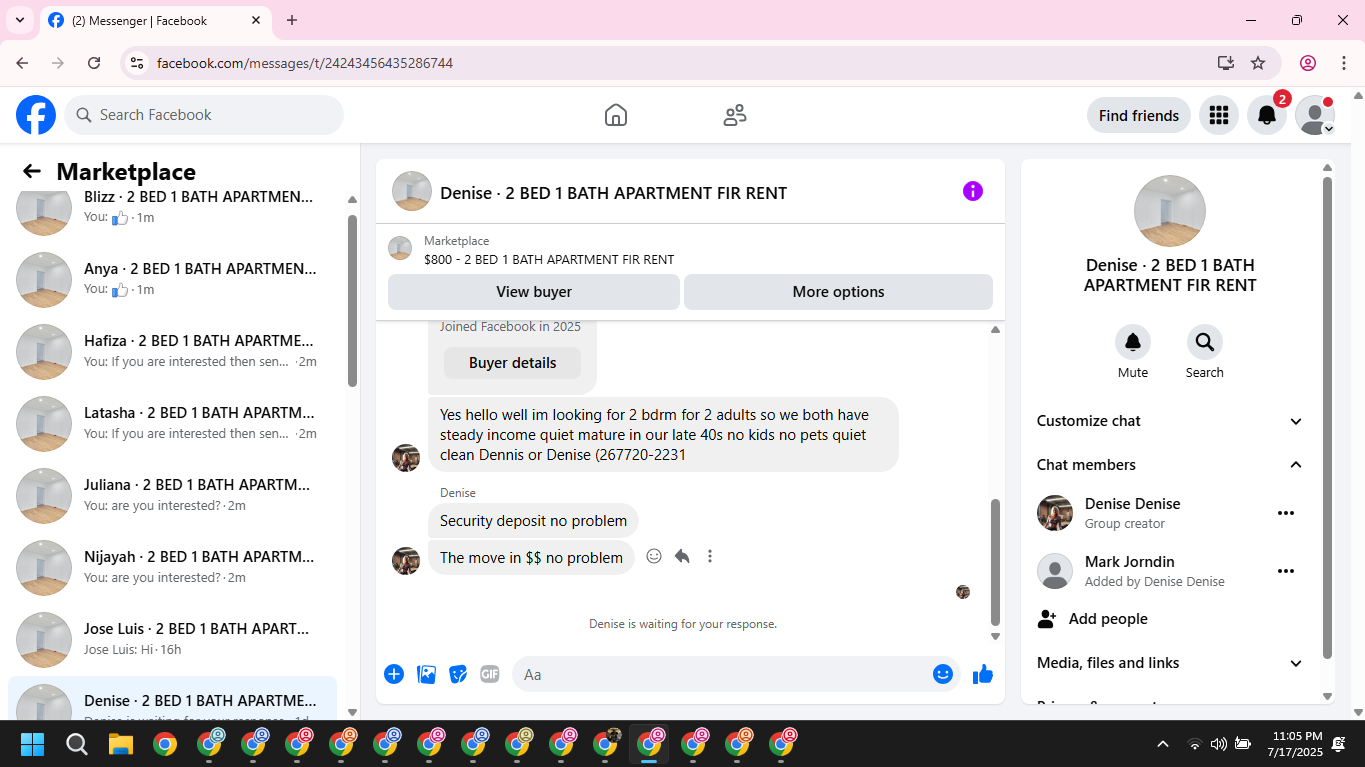This screenshot has height=767, width=1365.
Task: Open more actions plus icon in composer
Action: pyautogui.click(x=394, y=674)
